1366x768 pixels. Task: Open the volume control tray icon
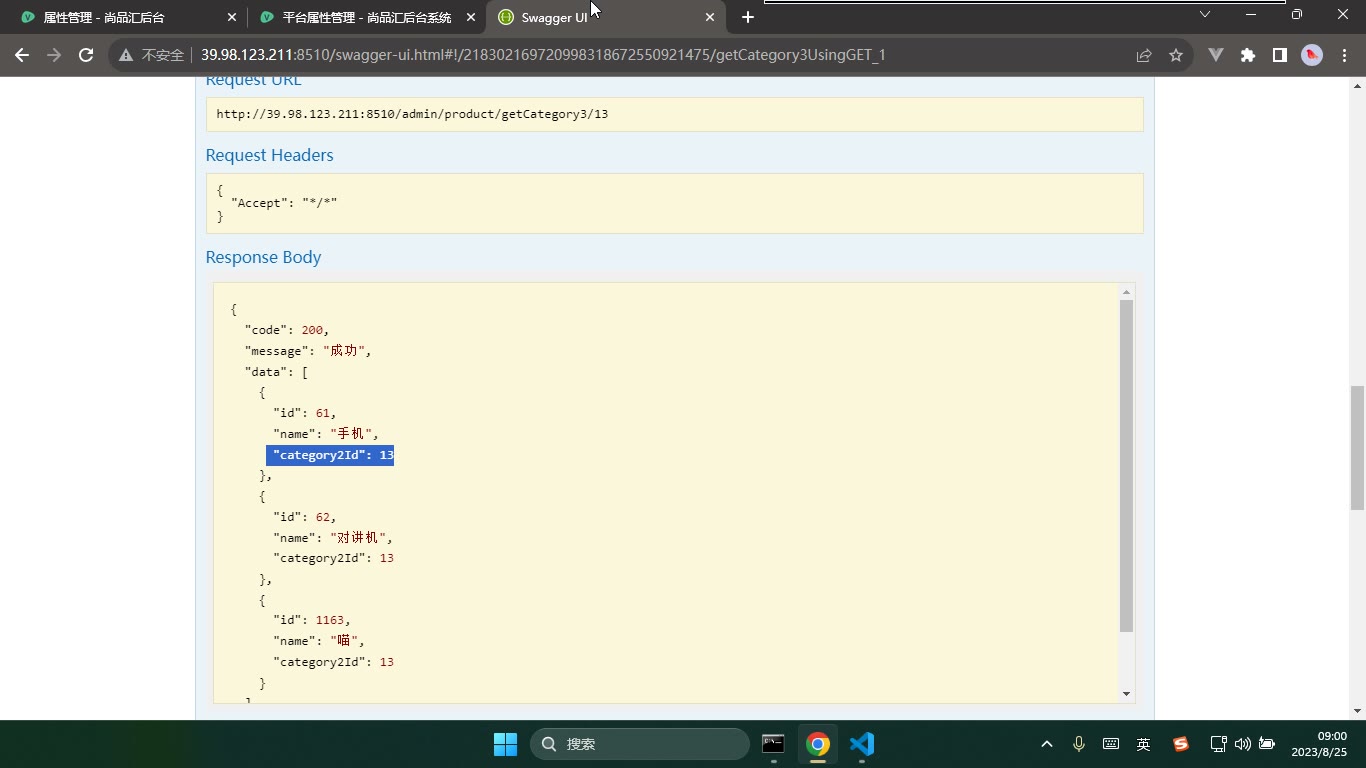1243,744
